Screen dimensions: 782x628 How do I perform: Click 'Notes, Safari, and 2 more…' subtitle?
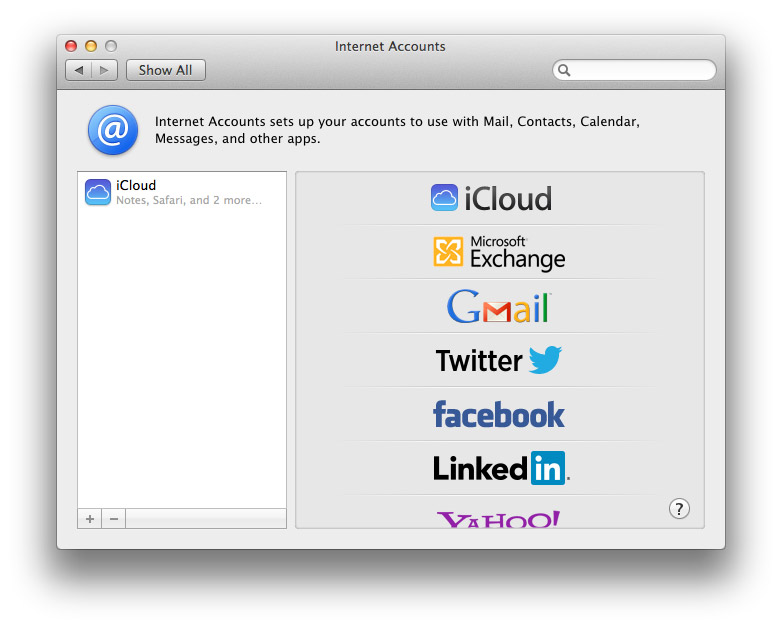(189, 200)
